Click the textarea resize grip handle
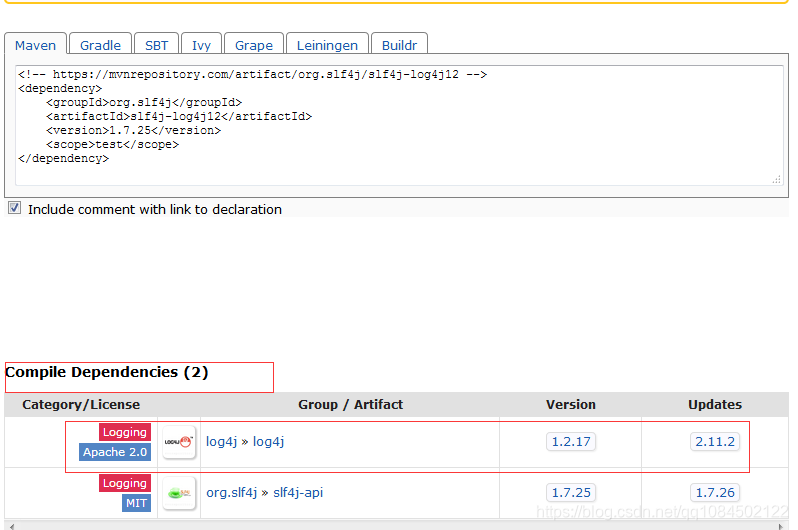The width and height of the screenshot is (798, 530). (x=777, y=179)
